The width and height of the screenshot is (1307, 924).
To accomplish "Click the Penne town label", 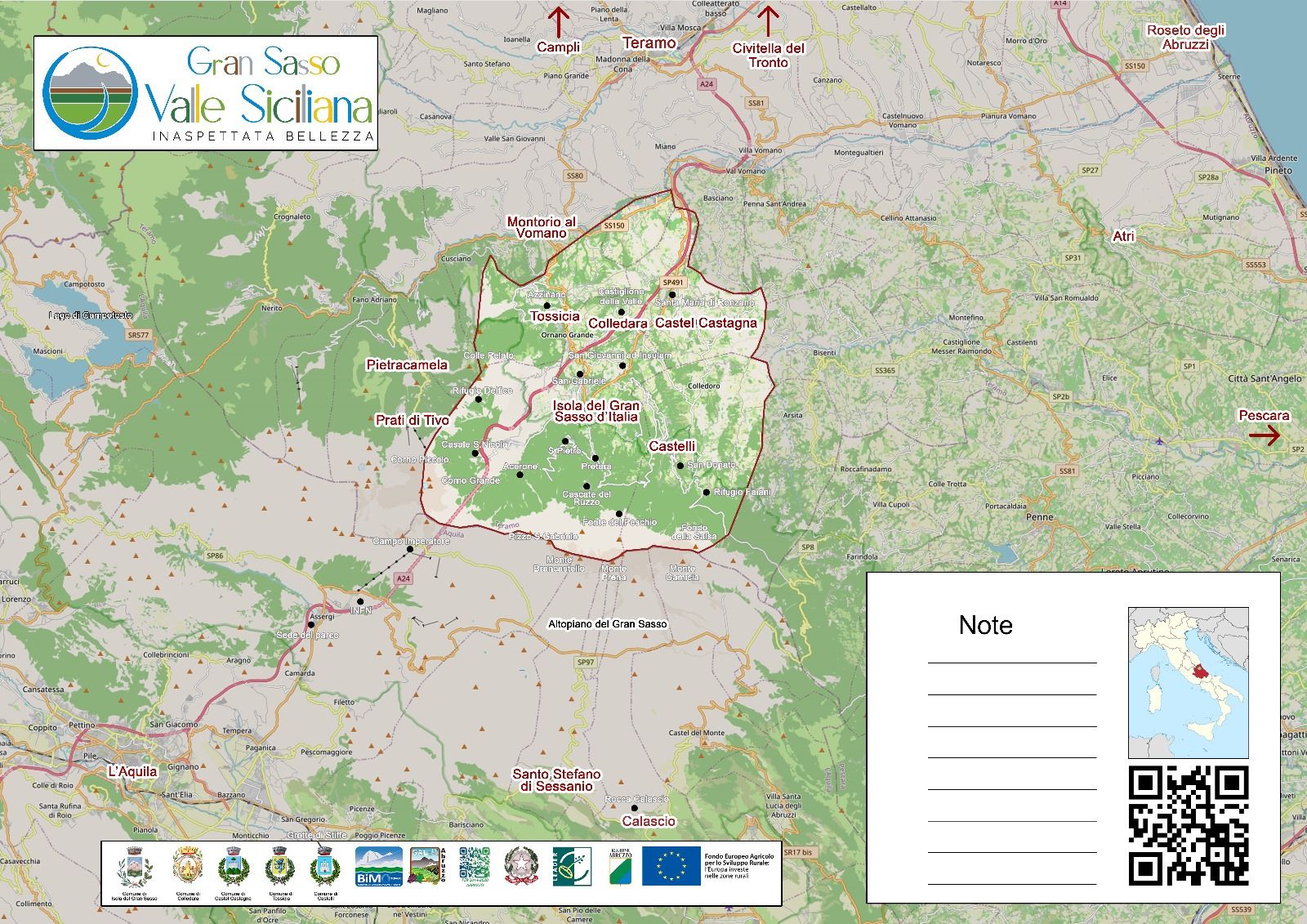I will (1040, 517).
